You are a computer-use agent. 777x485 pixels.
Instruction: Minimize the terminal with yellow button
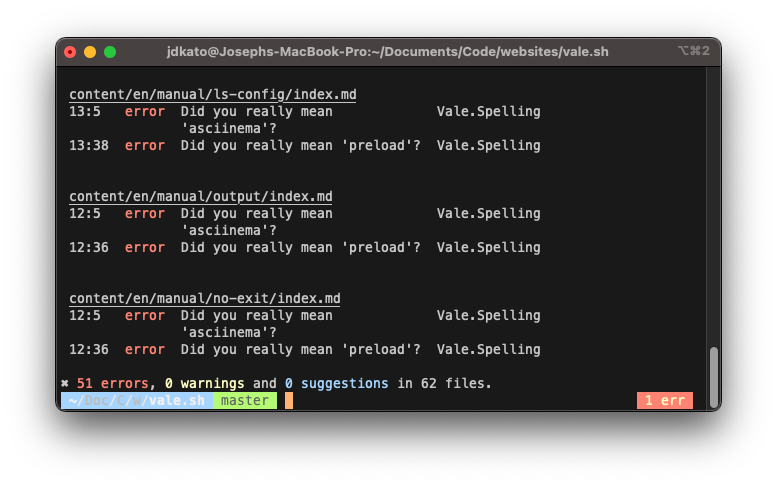click(x=90, y=52)
